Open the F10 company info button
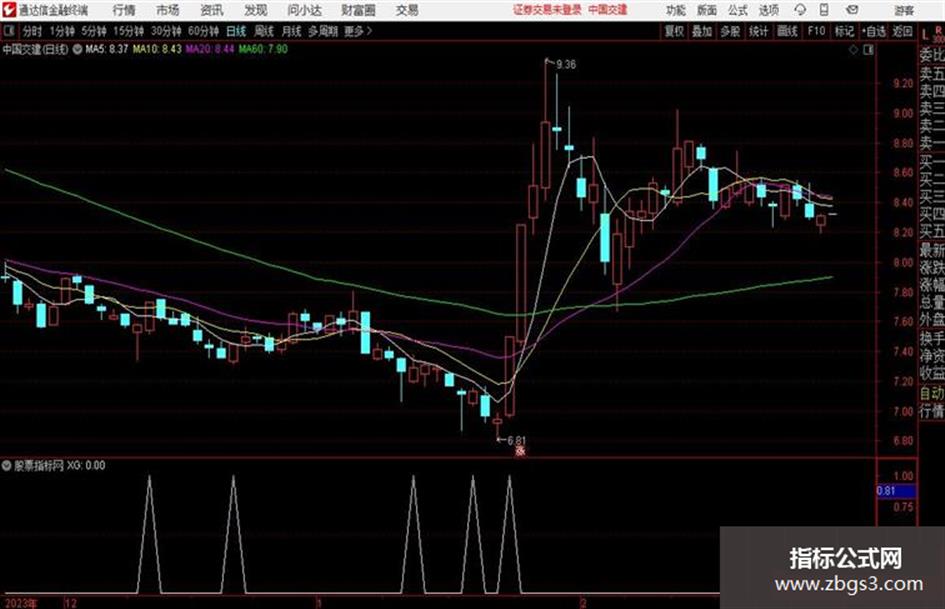945x609 pixels. [816, 31]
